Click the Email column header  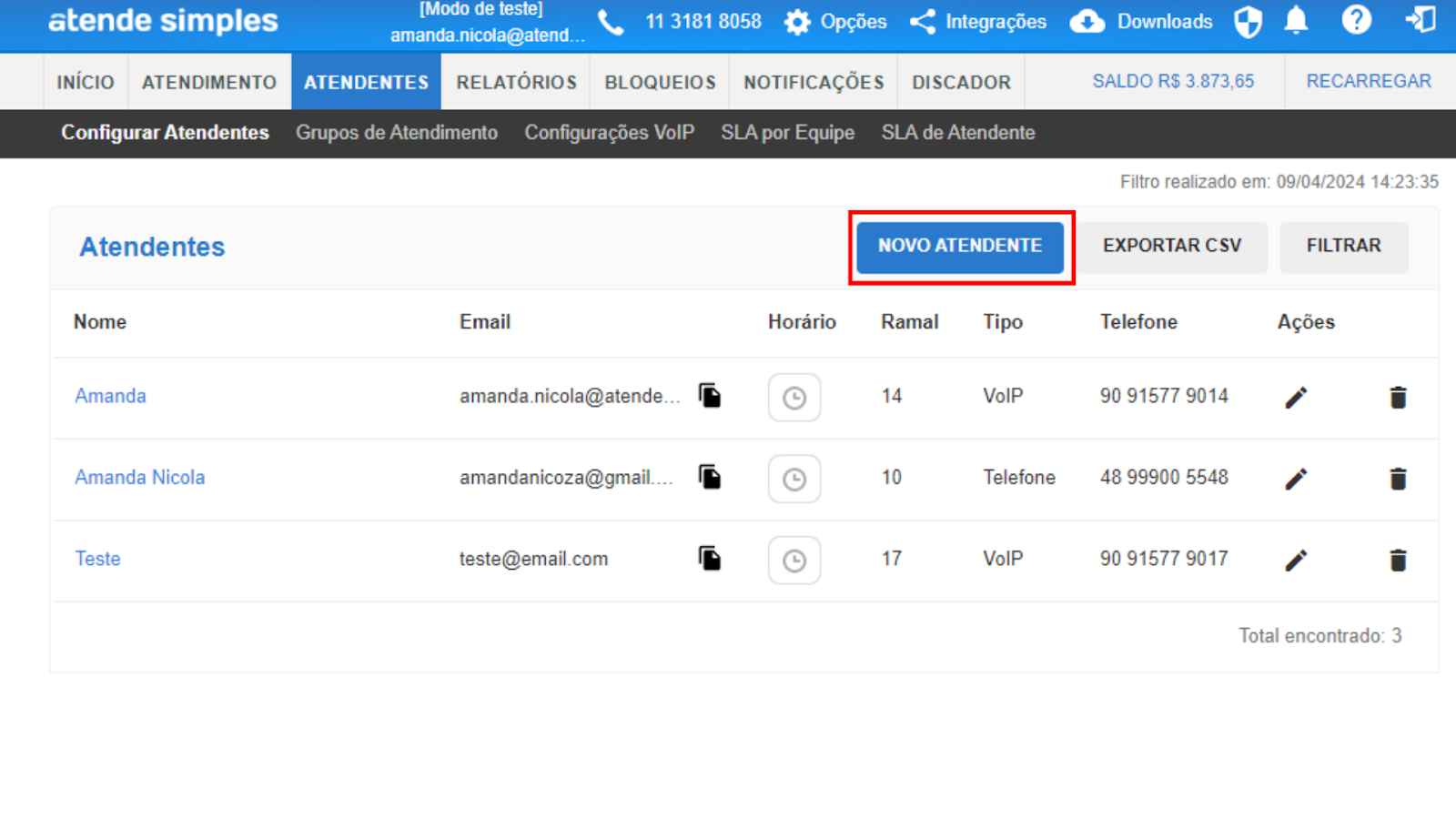click(x=485, y=322)
